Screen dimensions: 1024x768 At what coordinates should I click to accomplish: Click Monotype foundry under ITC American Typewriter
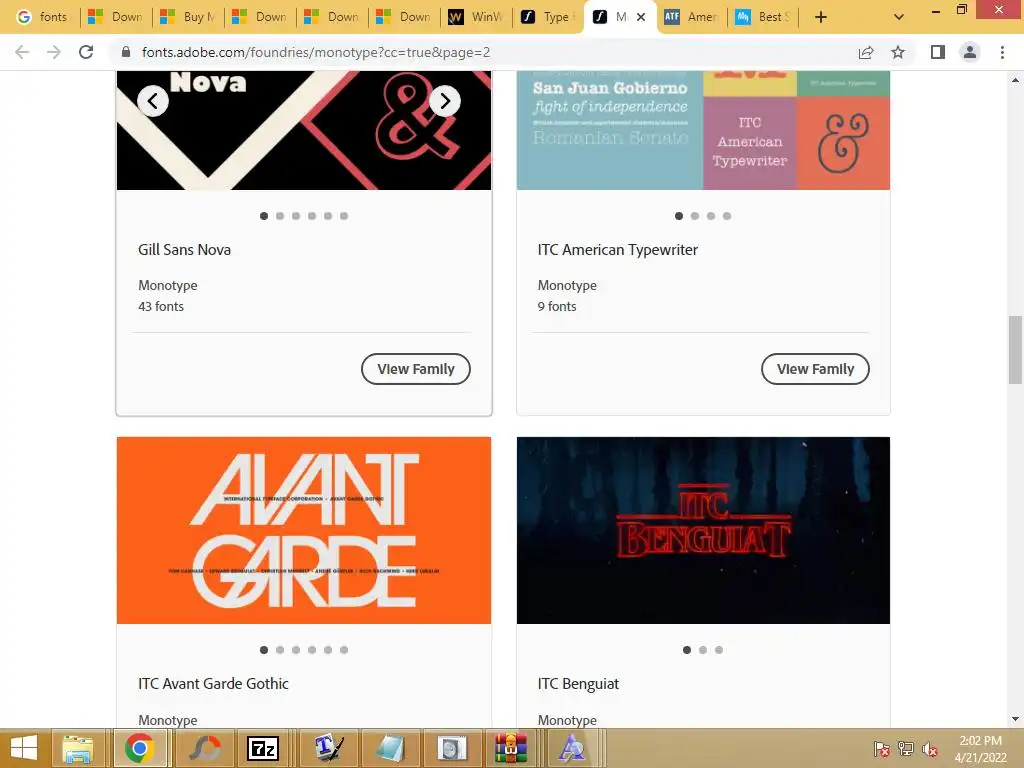(567, 285)
